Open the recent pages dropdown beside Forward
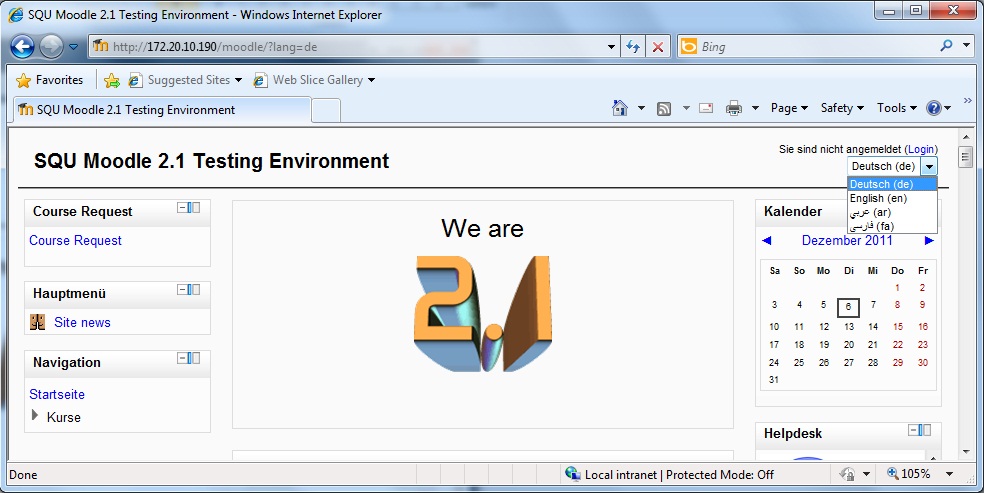The height and width of the screenshot is (493, 984). (73, 47)
